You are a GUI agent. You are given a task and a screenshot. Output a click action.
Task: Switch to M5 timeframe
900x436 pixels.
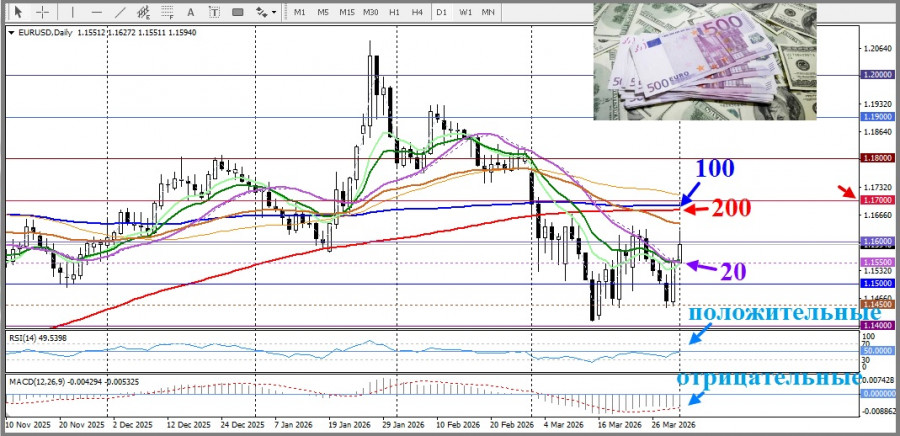(x=323, y=11)
